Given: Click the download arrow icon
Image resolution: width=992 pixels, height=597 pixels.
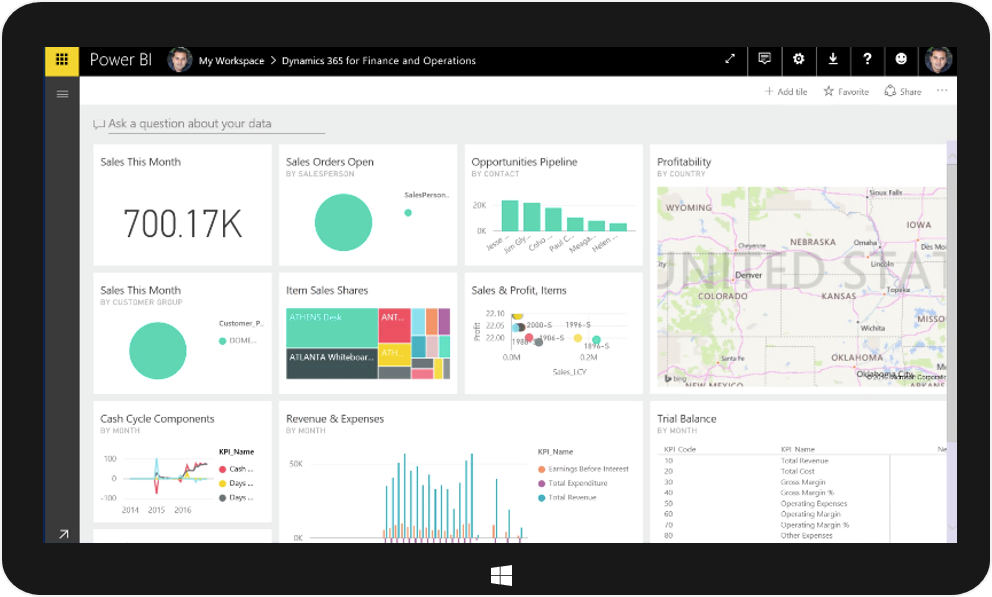Looking at the screenshot, I should click(833, 60).
